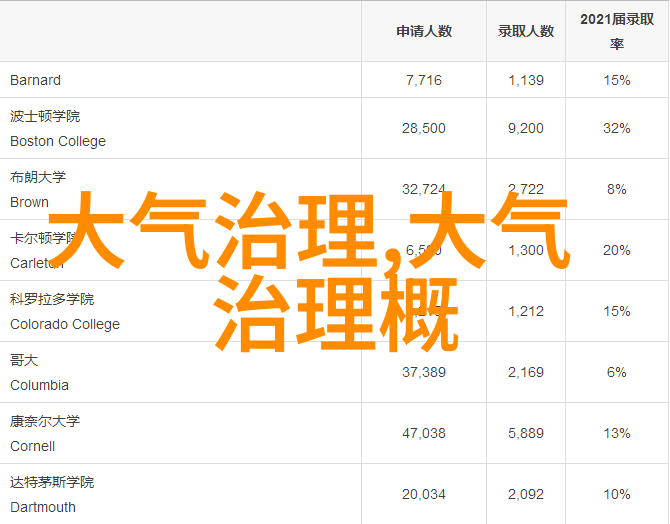Click the 13% acceptance rate cell
Screen dimensions: 670x524
[617, 434]
